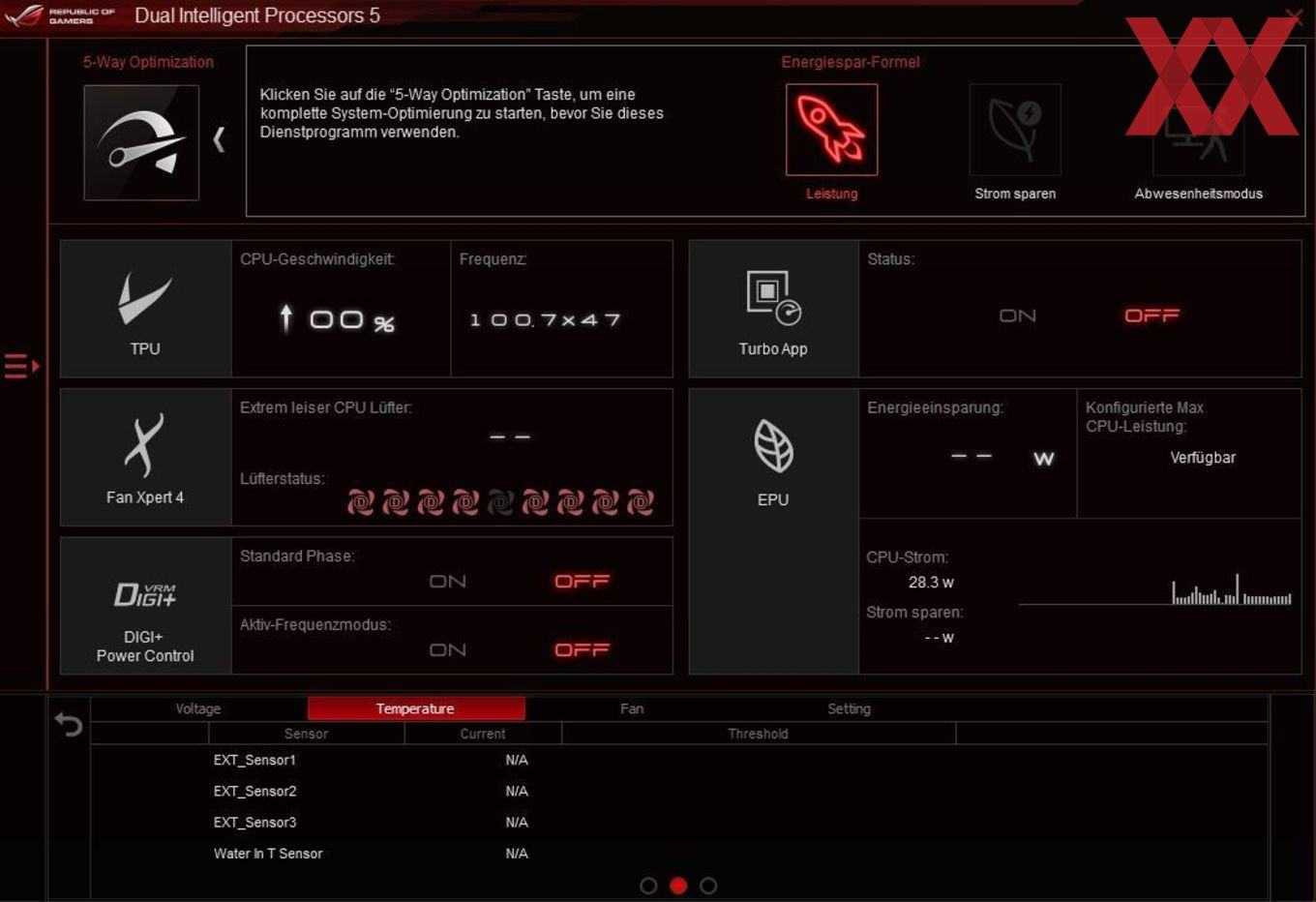This screenshot has height=902, width=1316.
Task: Select the EXT_Sensor1 row
Action: (x=678, y=760)
